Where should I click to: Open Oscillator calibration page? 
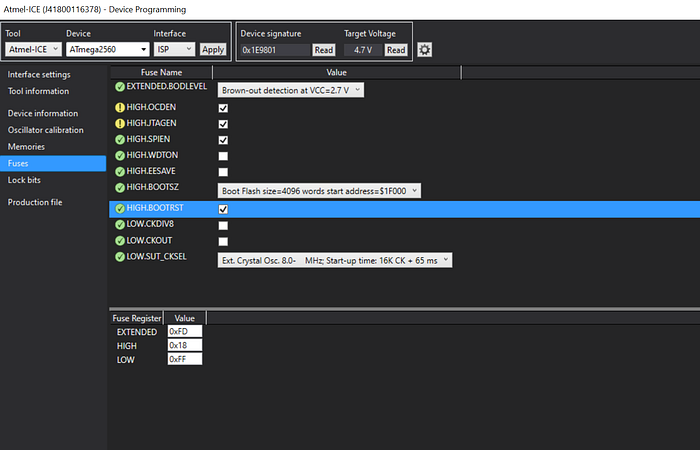tap(46, 130)
